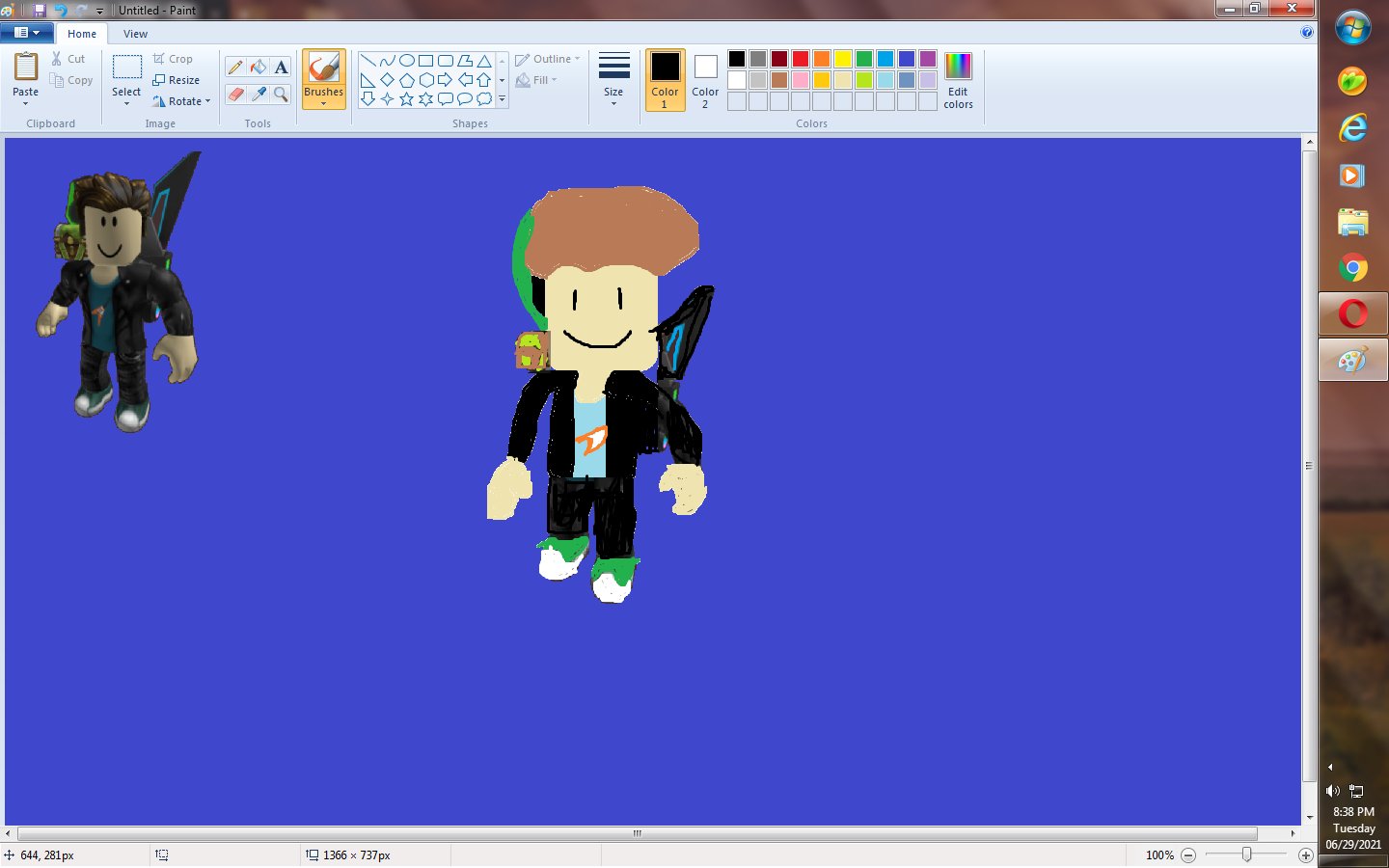The height and width of the screenshot is (868, 1389).
Task: Pick the Right triangle shape
Action: tap(368, 79)
